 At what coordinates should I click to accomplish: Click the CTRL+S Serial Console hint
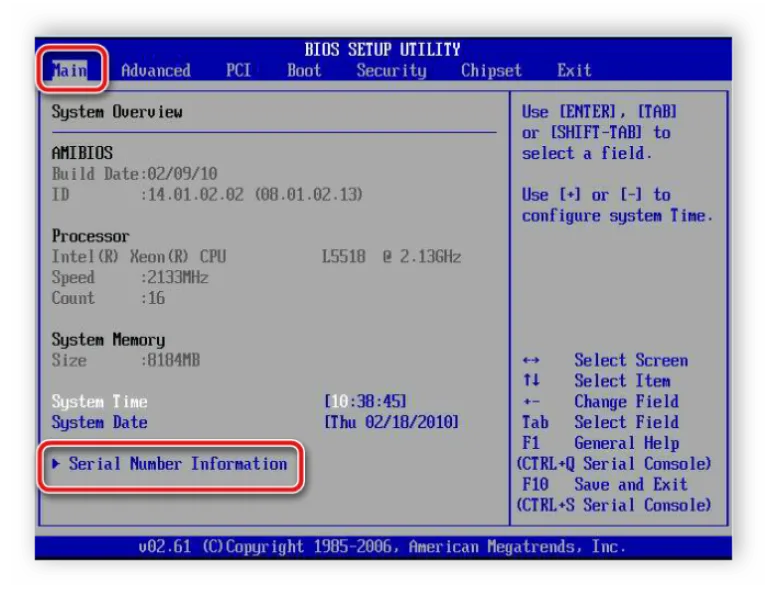[x=614, y=505]
